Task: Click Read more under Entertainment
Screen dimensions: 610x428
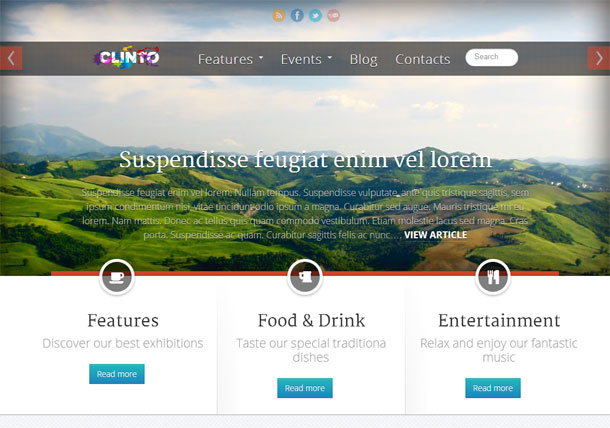Action: (493, 388)
